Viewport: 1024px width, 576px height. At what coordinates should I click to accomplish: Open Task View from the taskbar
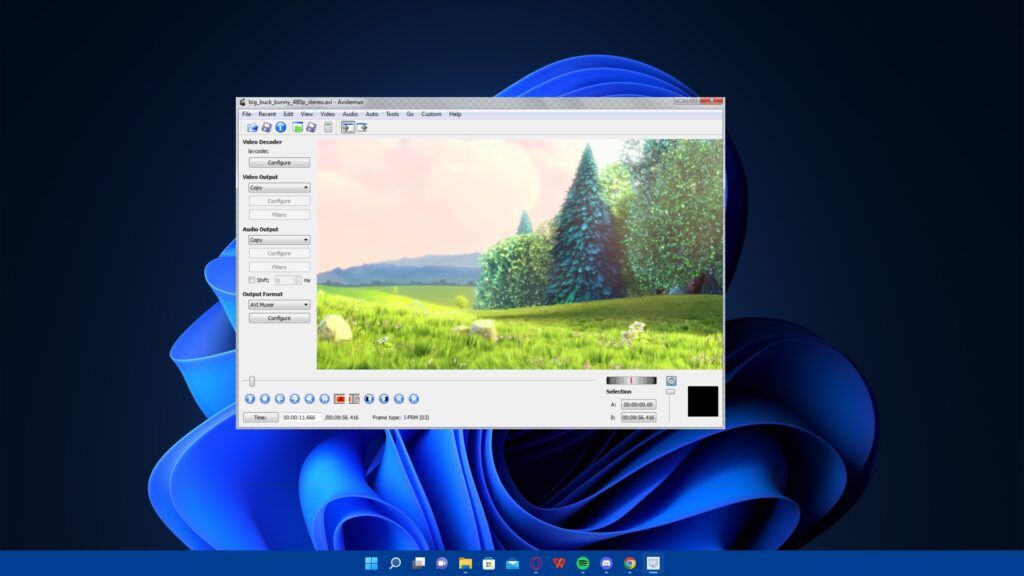coord(418,563)
